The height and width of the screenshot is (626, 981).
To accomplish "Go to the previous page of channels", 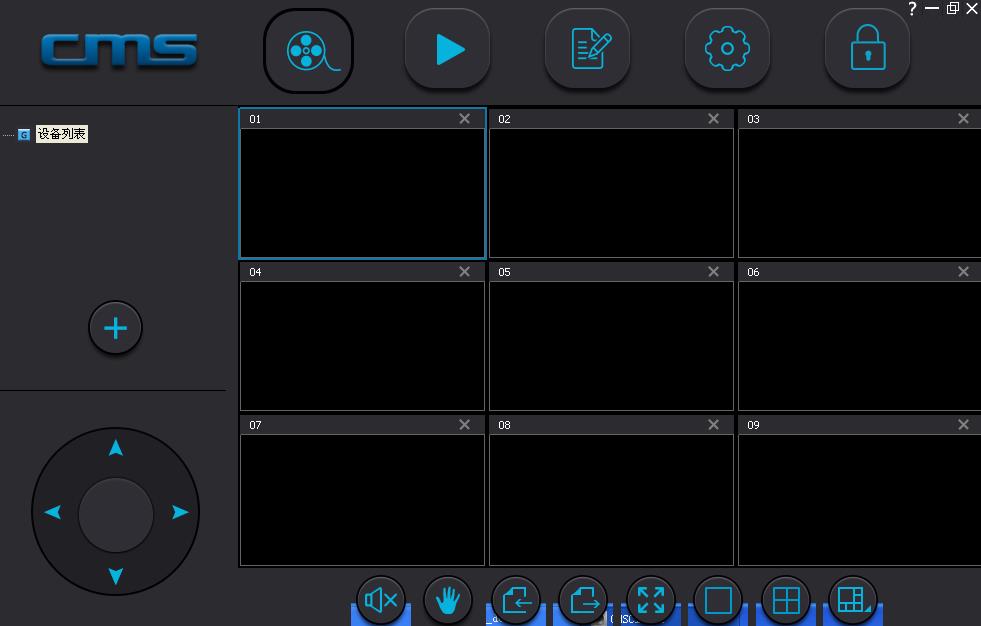I will (x=516, y=600).
